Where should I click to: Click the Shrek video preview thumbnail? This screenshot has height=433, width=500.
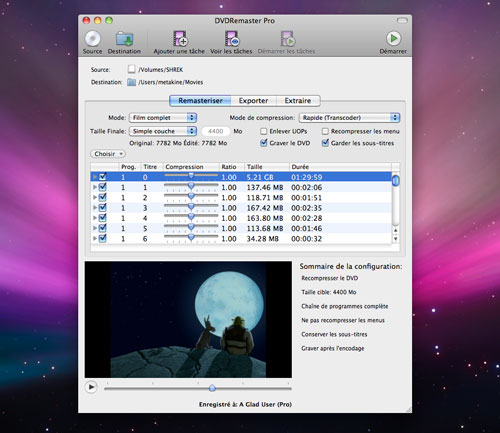pos(188,319)
